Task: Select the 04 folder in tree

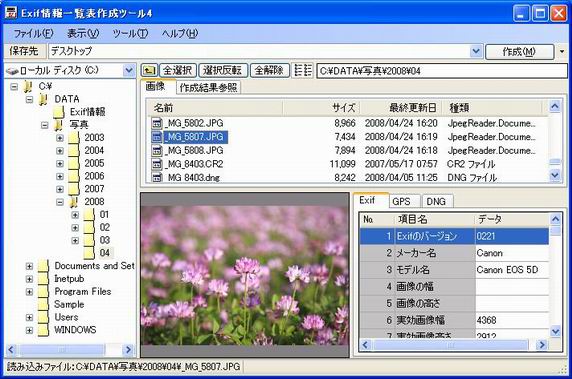Action: pos(105,253)
